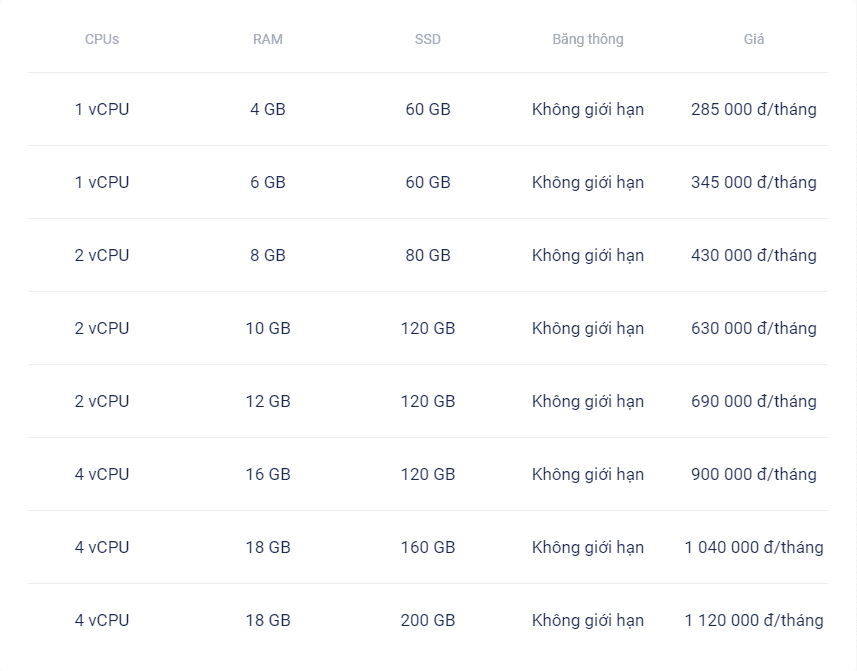Click the price "430 000 đ/tháng"

tap(754, 255)
